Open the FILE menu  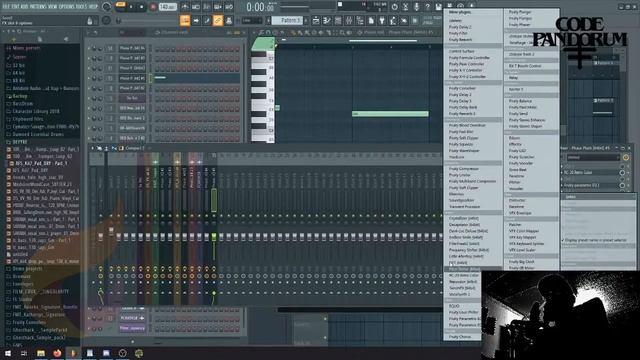[7, 6]
